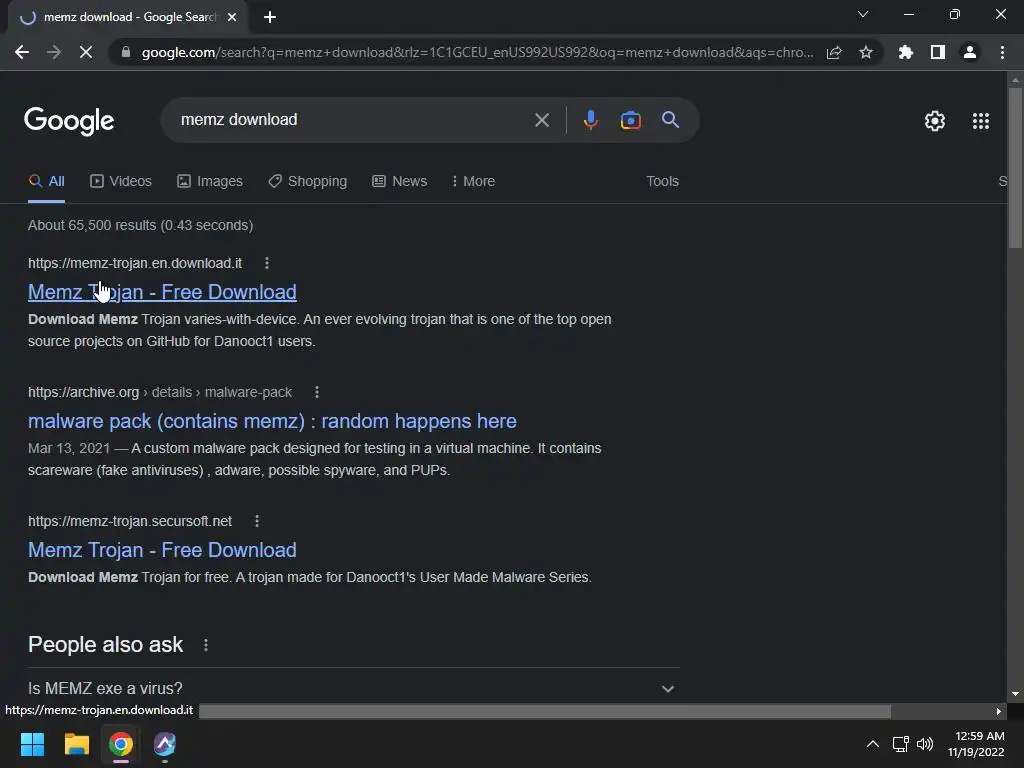Screen dimensions: 1024x768
Task: Click the vertical page scrollbar
Action: point(1015,167)
